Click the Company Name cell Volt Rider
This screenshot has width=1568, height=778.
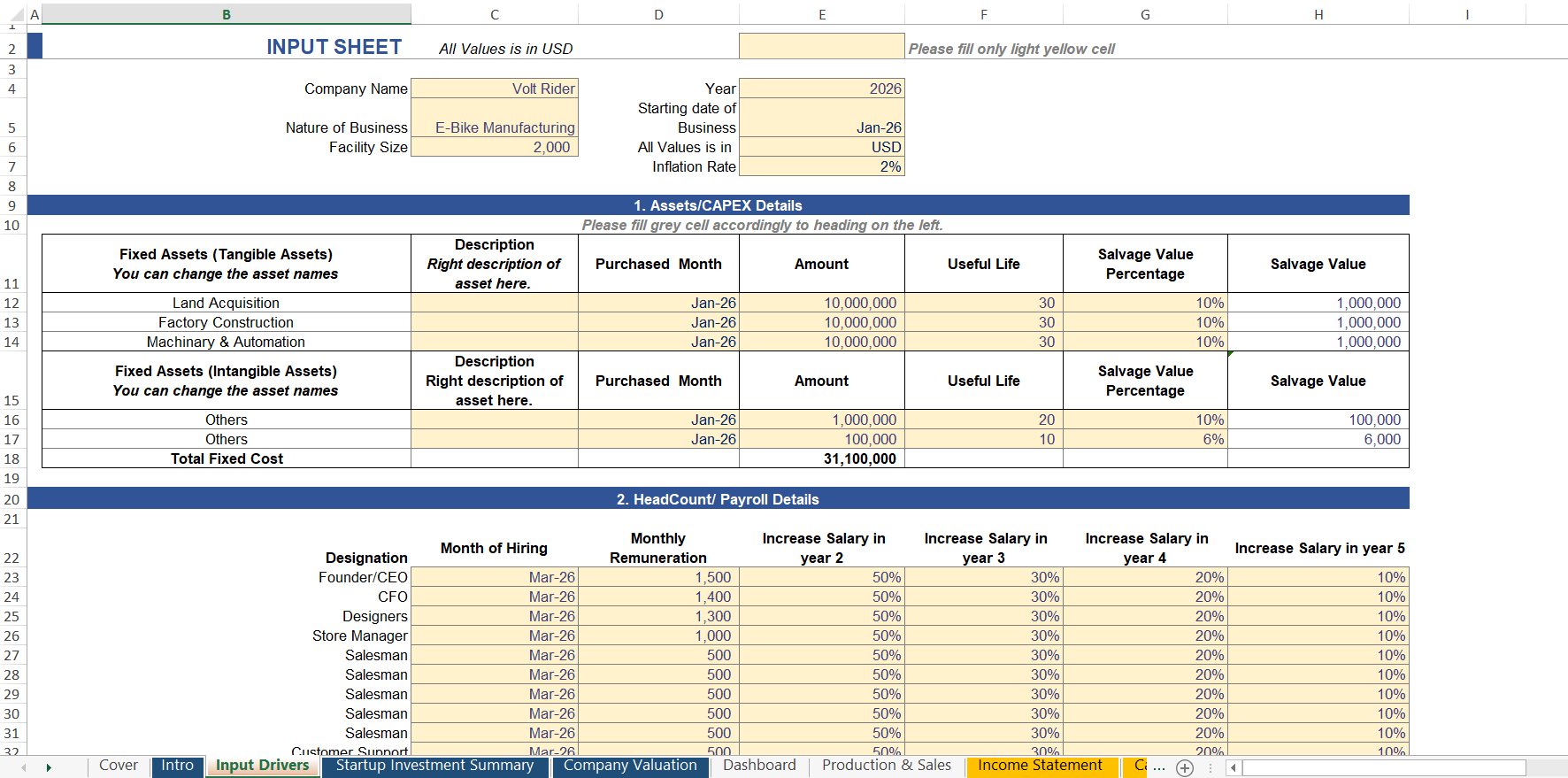[495, 89]
